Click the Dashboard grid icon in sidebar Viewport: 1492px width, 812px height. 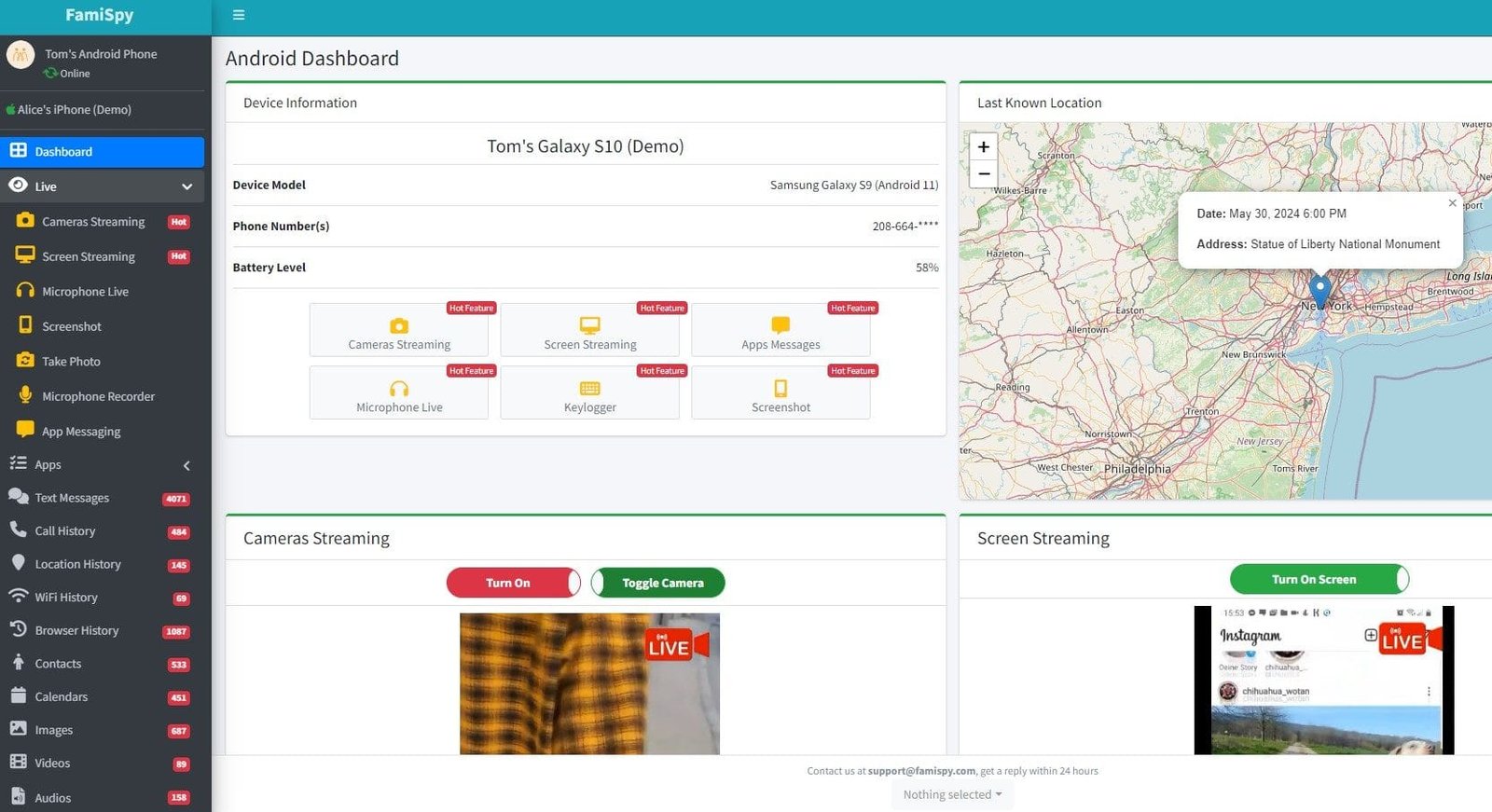(x=18, y=150)
